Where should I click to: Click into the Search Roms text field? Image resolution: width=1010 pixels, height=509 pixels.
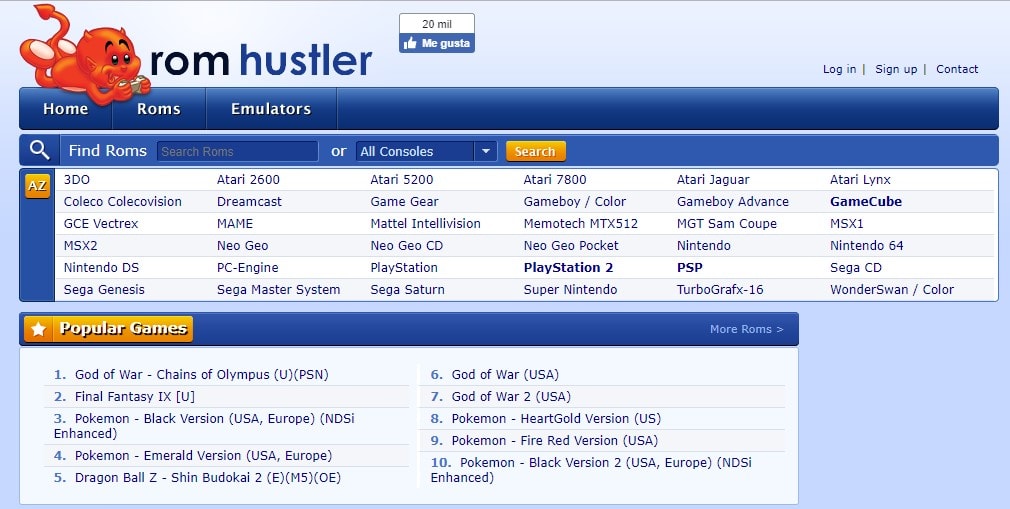(x=238, y=151)
